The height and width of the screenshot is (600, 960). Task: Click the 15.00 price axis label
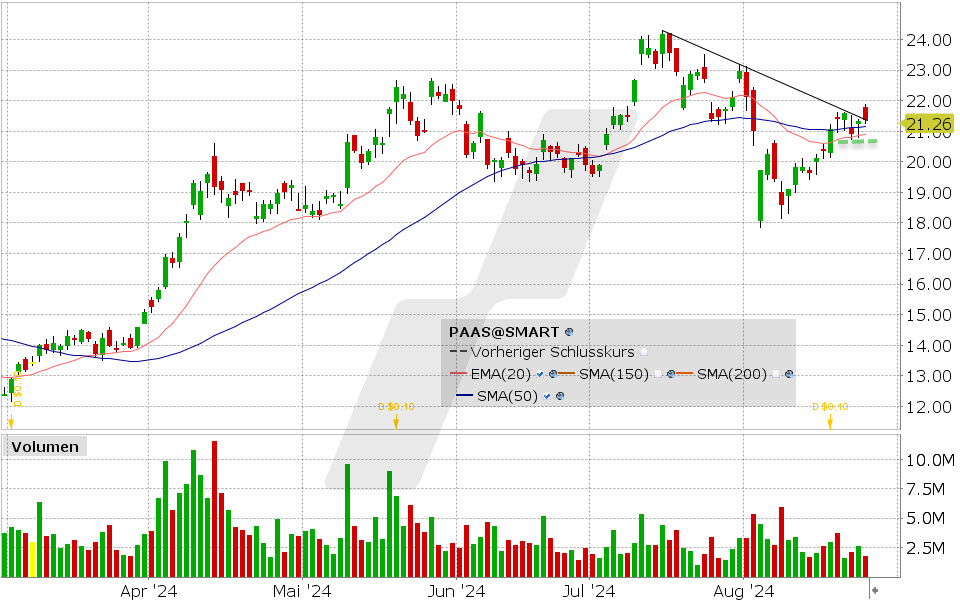[x=928, y=315]
